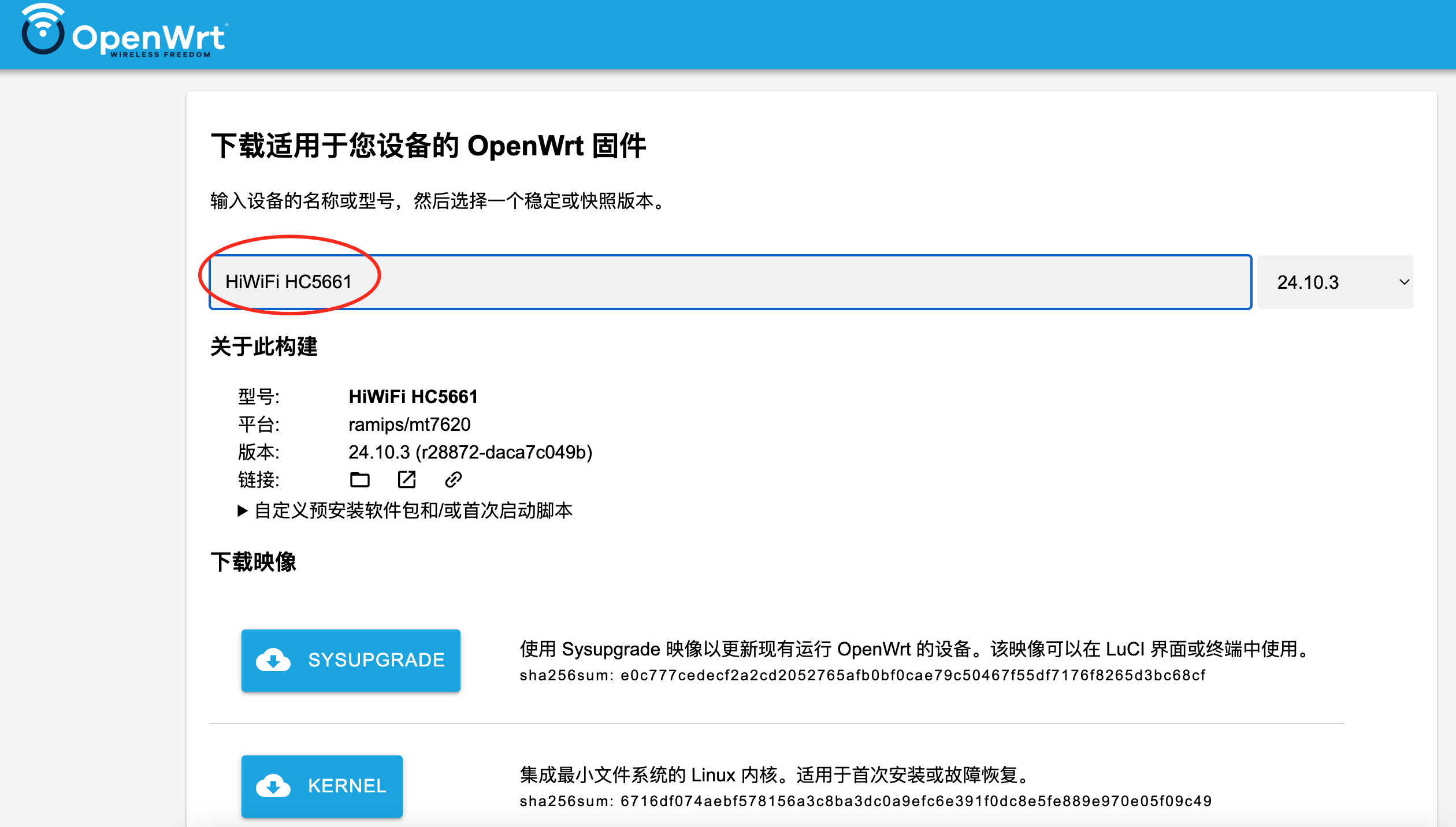The width and height of the screenshot is (1456, 827).
Task: Click the 下载映像 section heading
Action: click(x=253, y=562)
